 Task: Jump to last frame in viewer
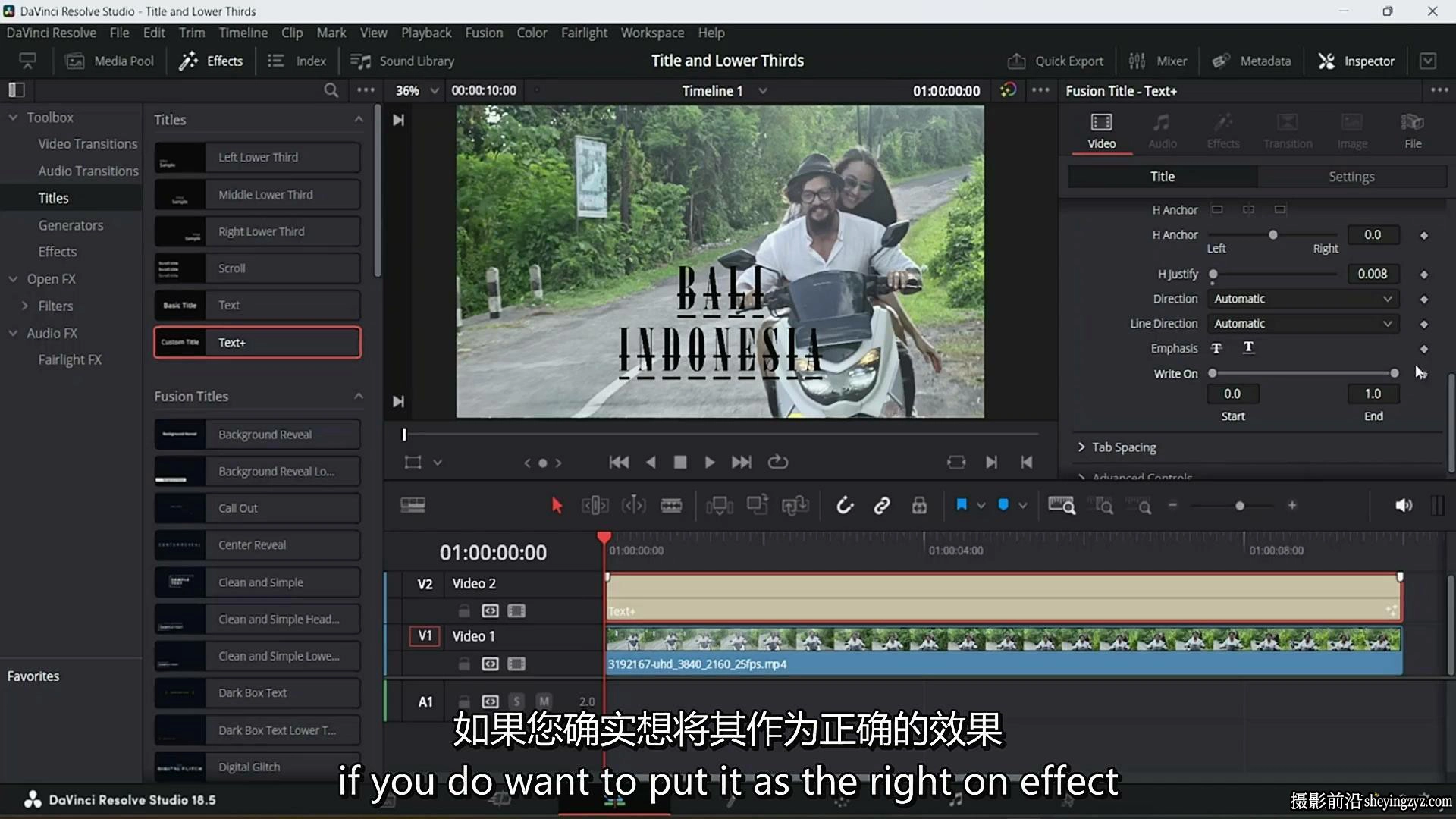coord(742,462)
